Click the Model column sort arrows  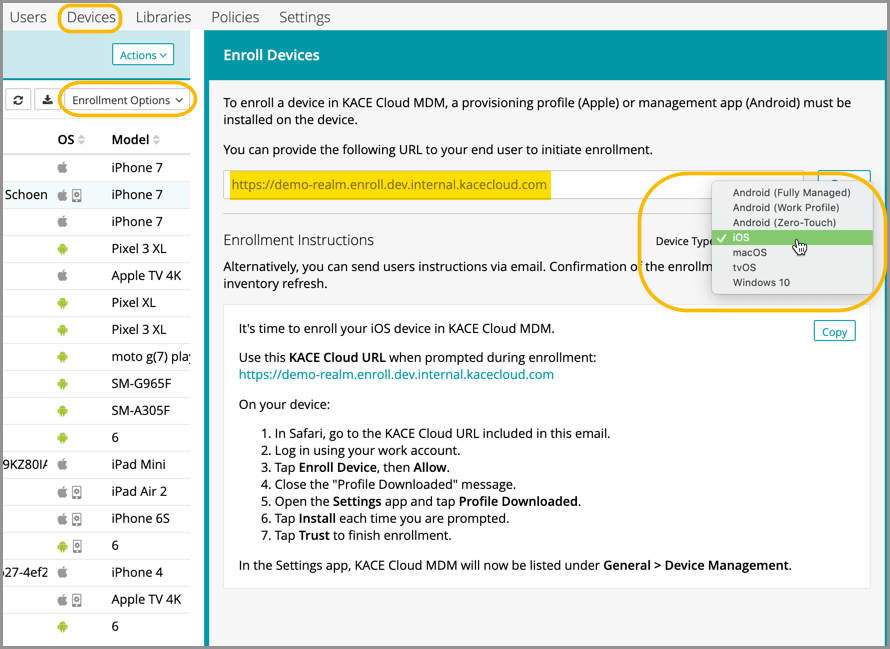point(157,140)
